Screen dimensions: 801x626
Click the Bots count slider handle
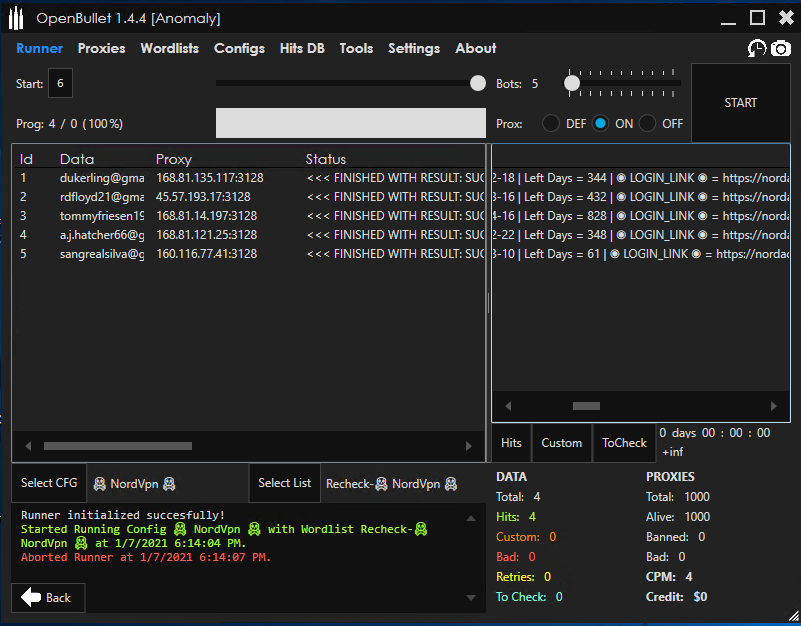(572, 83)
